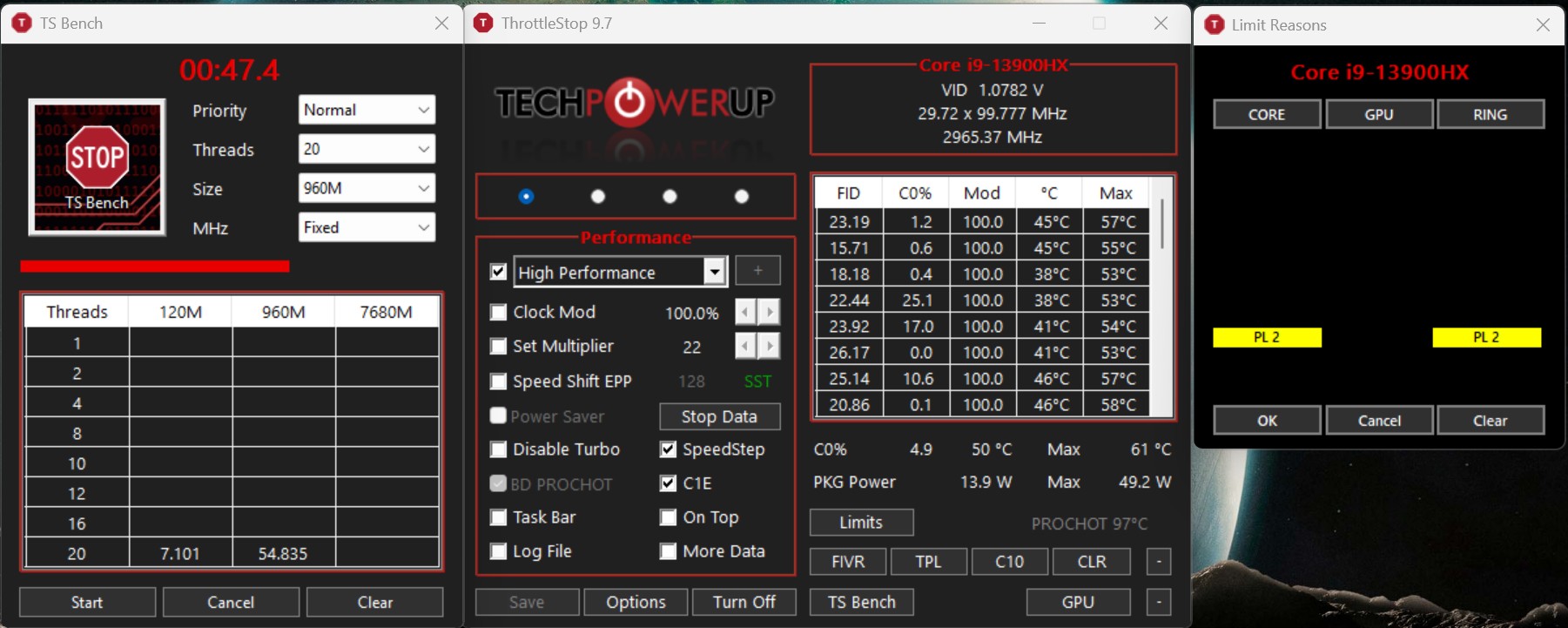The width and height of the screenshot is (1568, 628).
Task: Click the Limits button
Action: [x=861, y=523]
